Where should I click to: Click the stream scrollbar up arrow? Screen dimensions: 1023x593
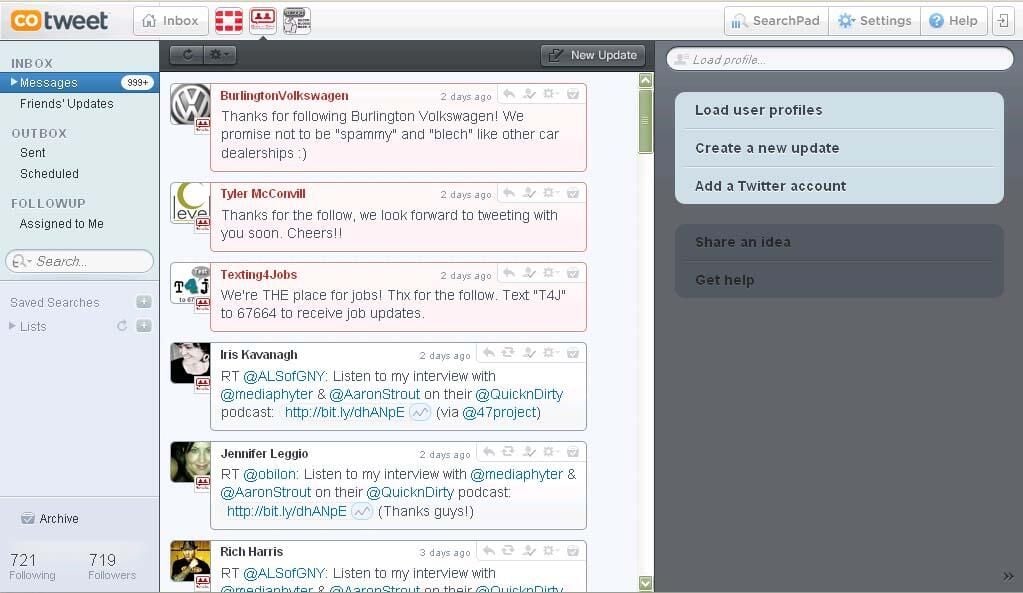645,80
